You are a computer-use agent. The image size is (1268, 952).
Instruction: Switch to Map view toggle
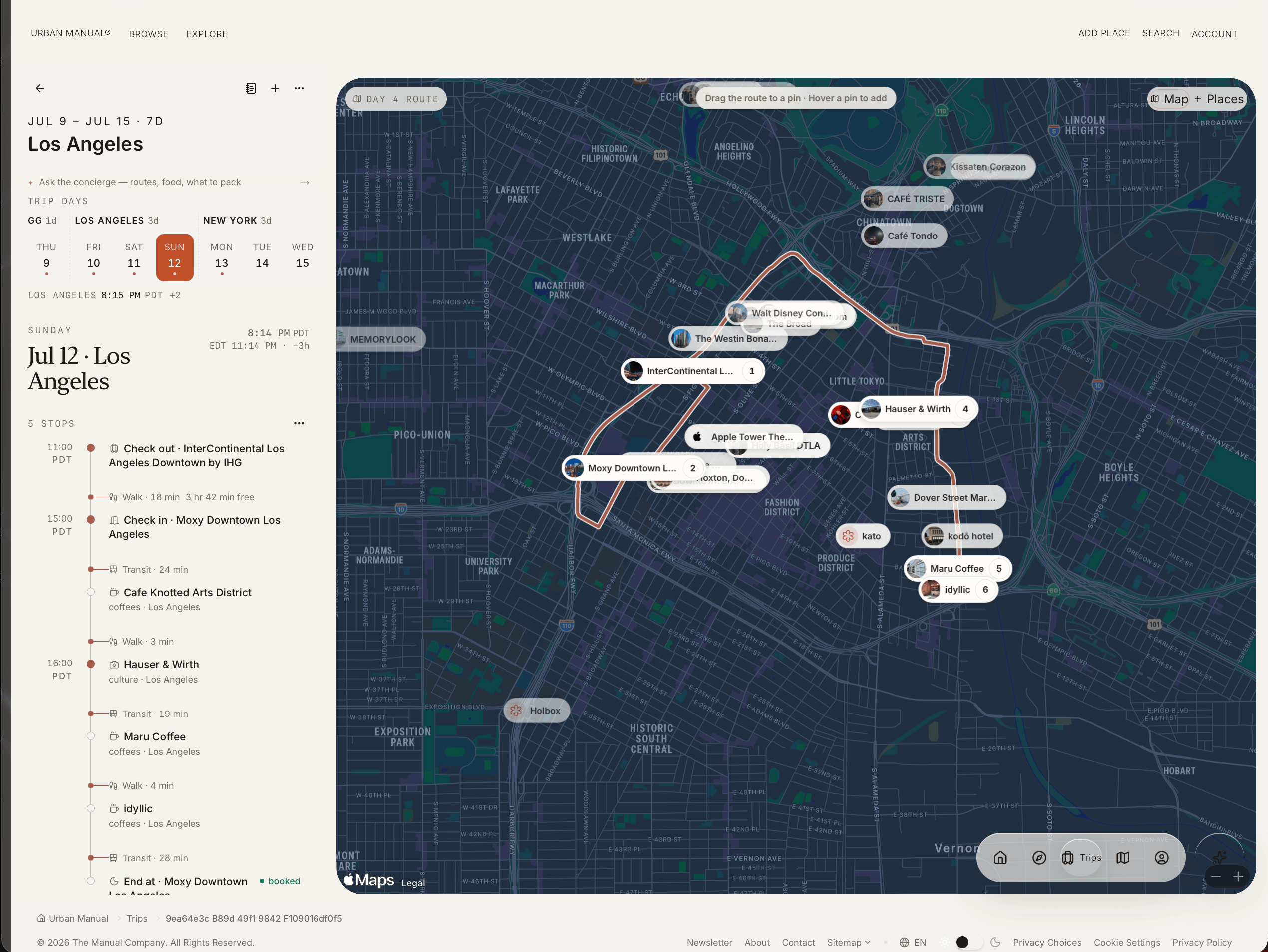tap(1169, 99)
